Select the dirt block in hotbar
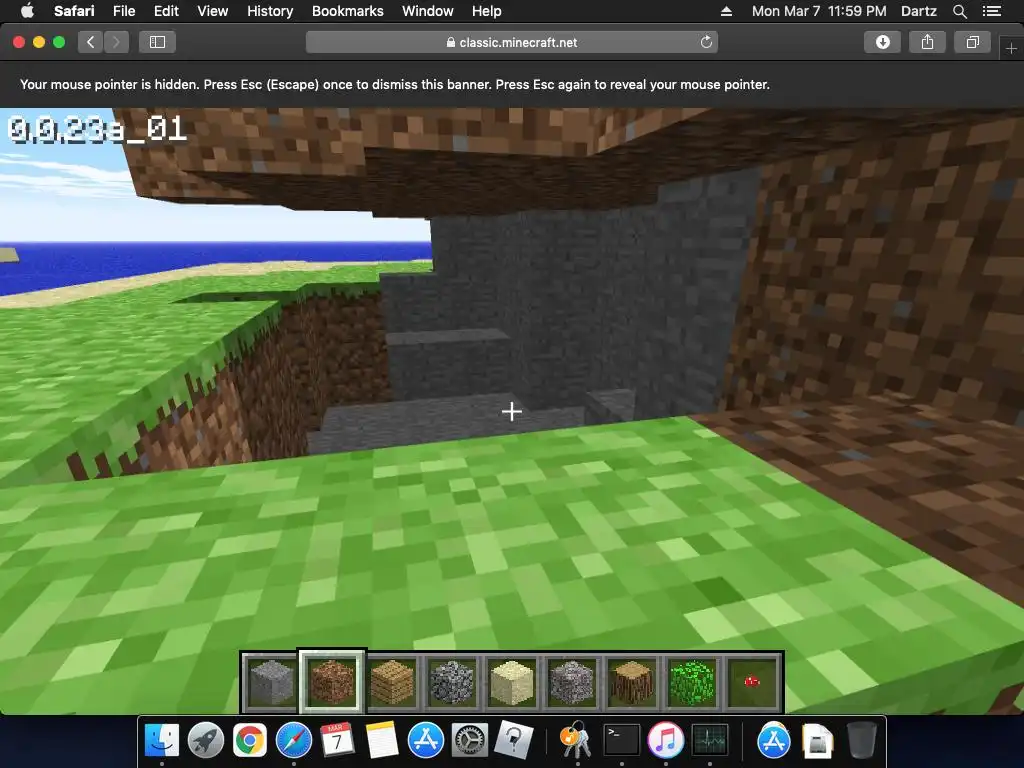Image resolution: width=1024 pixels, height=768 pixels. tap(331, 682)
